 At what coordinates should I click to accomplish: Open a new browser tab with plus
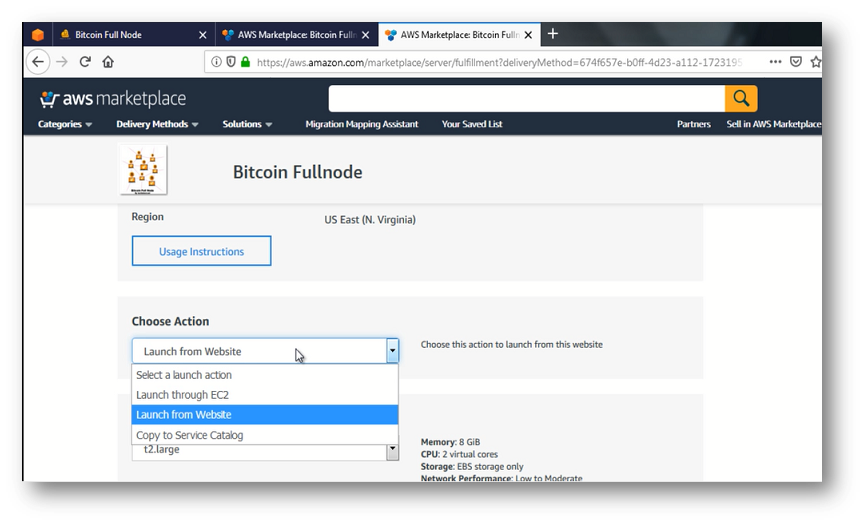tap(553, 34)
